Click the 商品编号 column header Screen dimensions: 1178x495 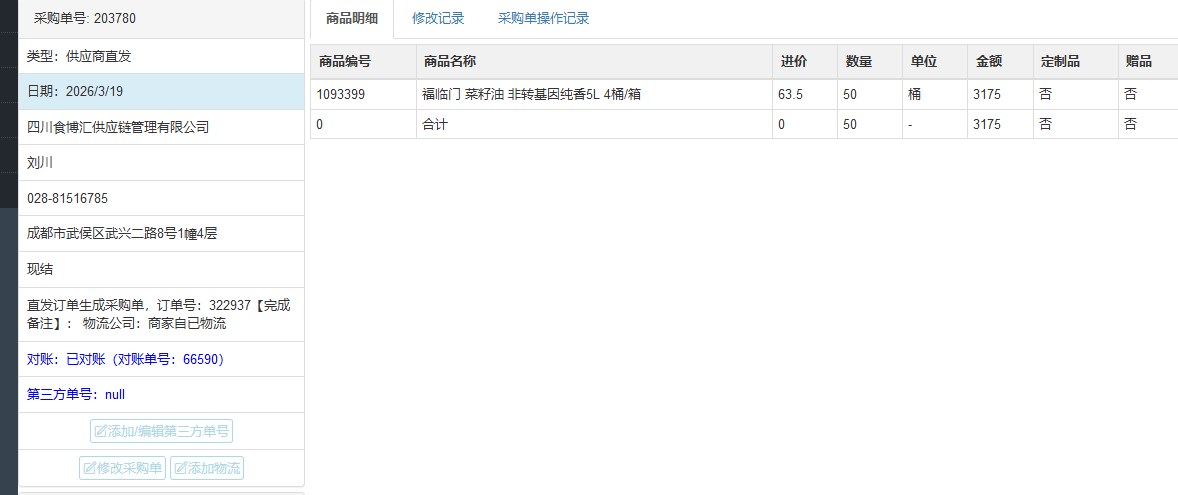[x=345, y=61]
